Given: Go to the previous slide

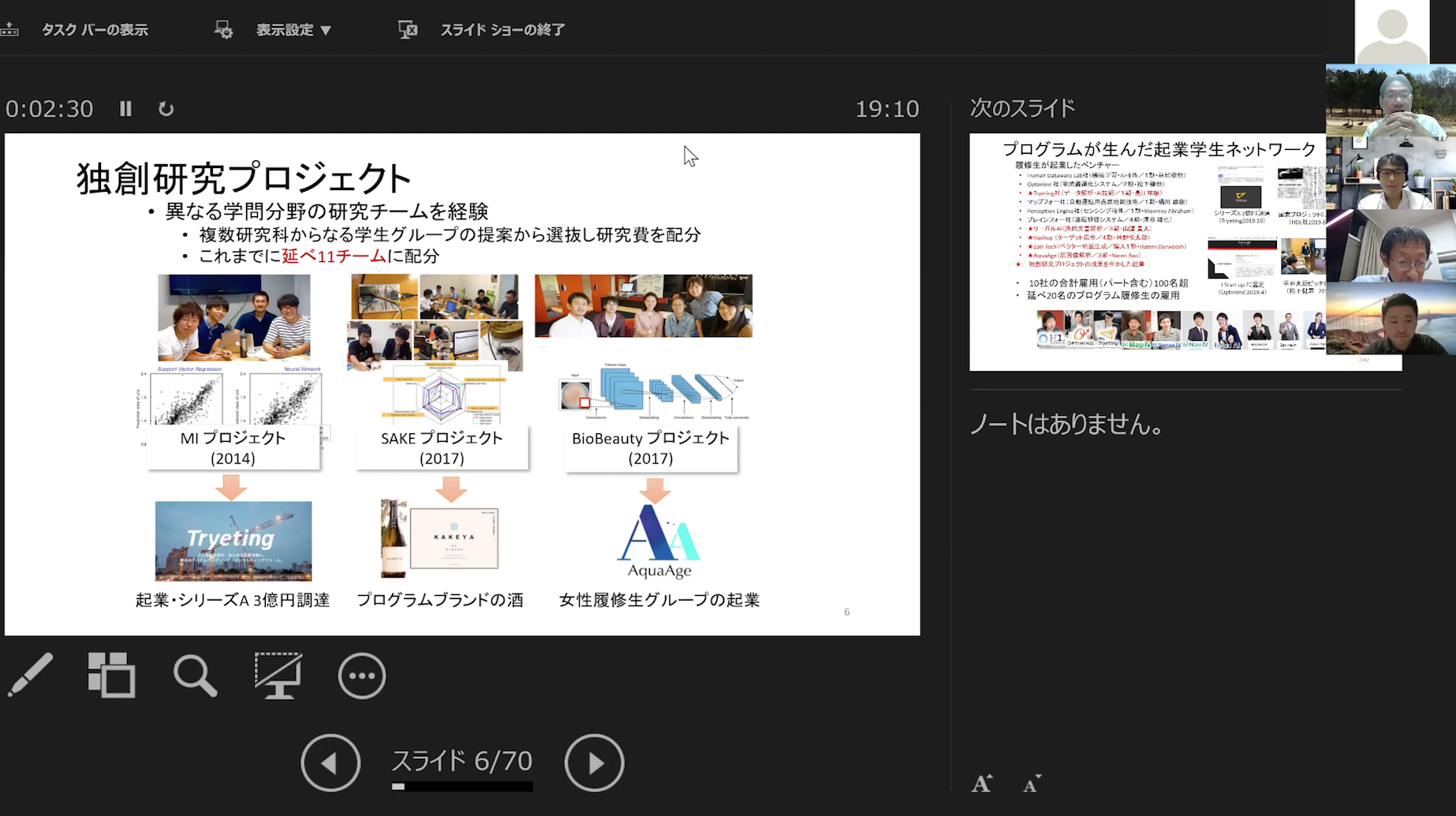Looking at the screenshot, I should [x=330, y=762].
